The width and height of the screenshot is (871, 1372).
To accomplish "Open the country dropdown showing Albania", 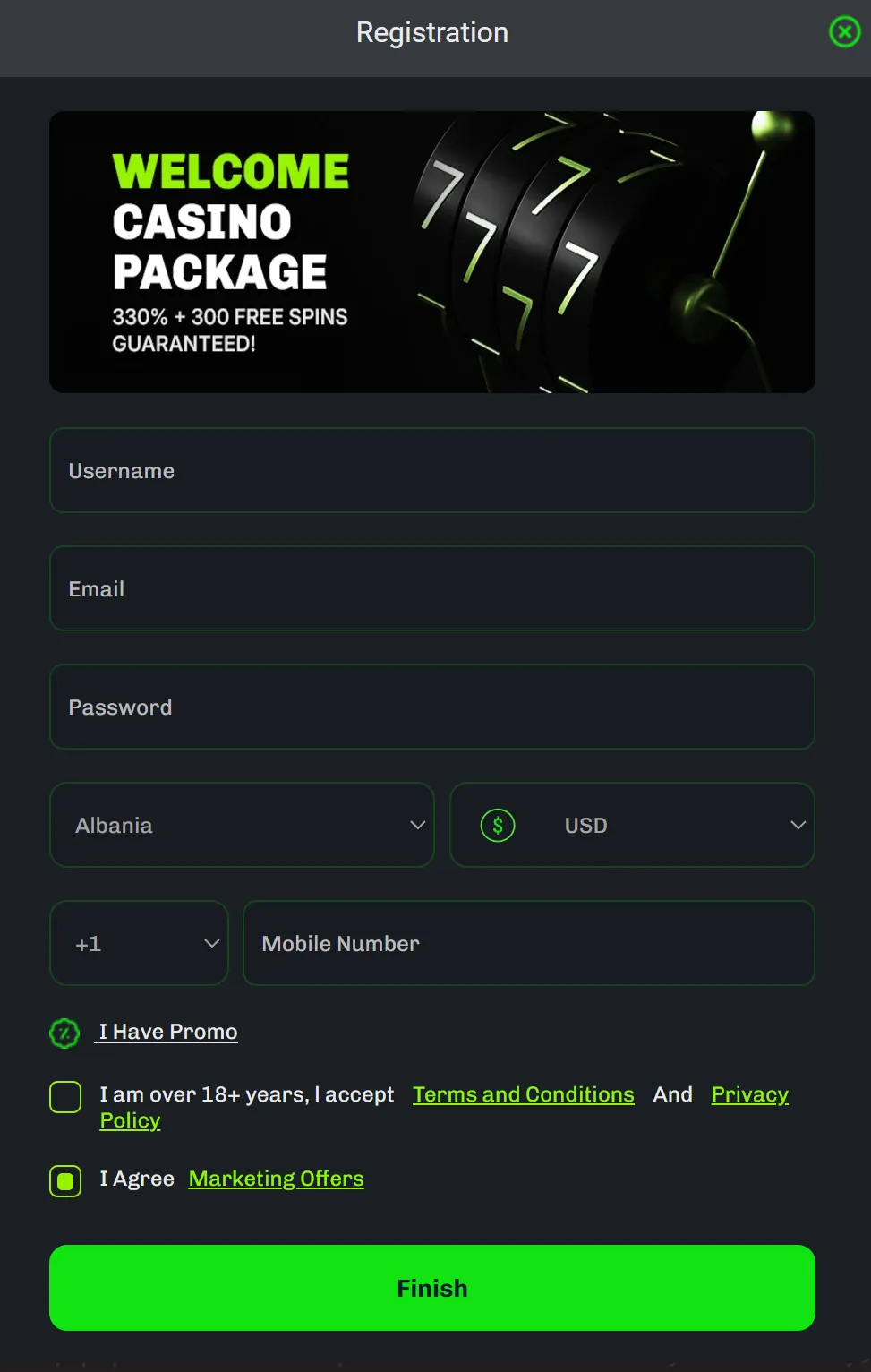I will tap(242, 825).
